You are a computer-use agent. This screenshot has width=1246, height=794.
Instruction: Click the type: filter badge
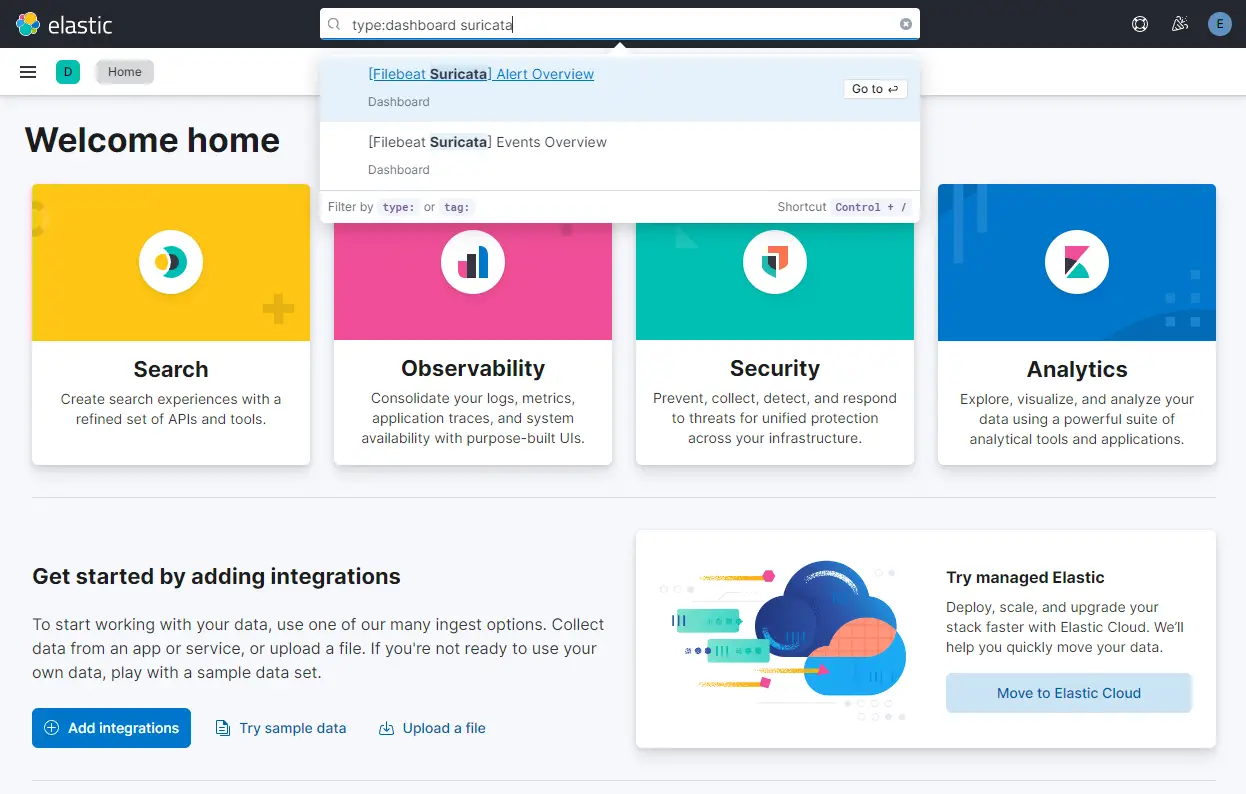397,207
